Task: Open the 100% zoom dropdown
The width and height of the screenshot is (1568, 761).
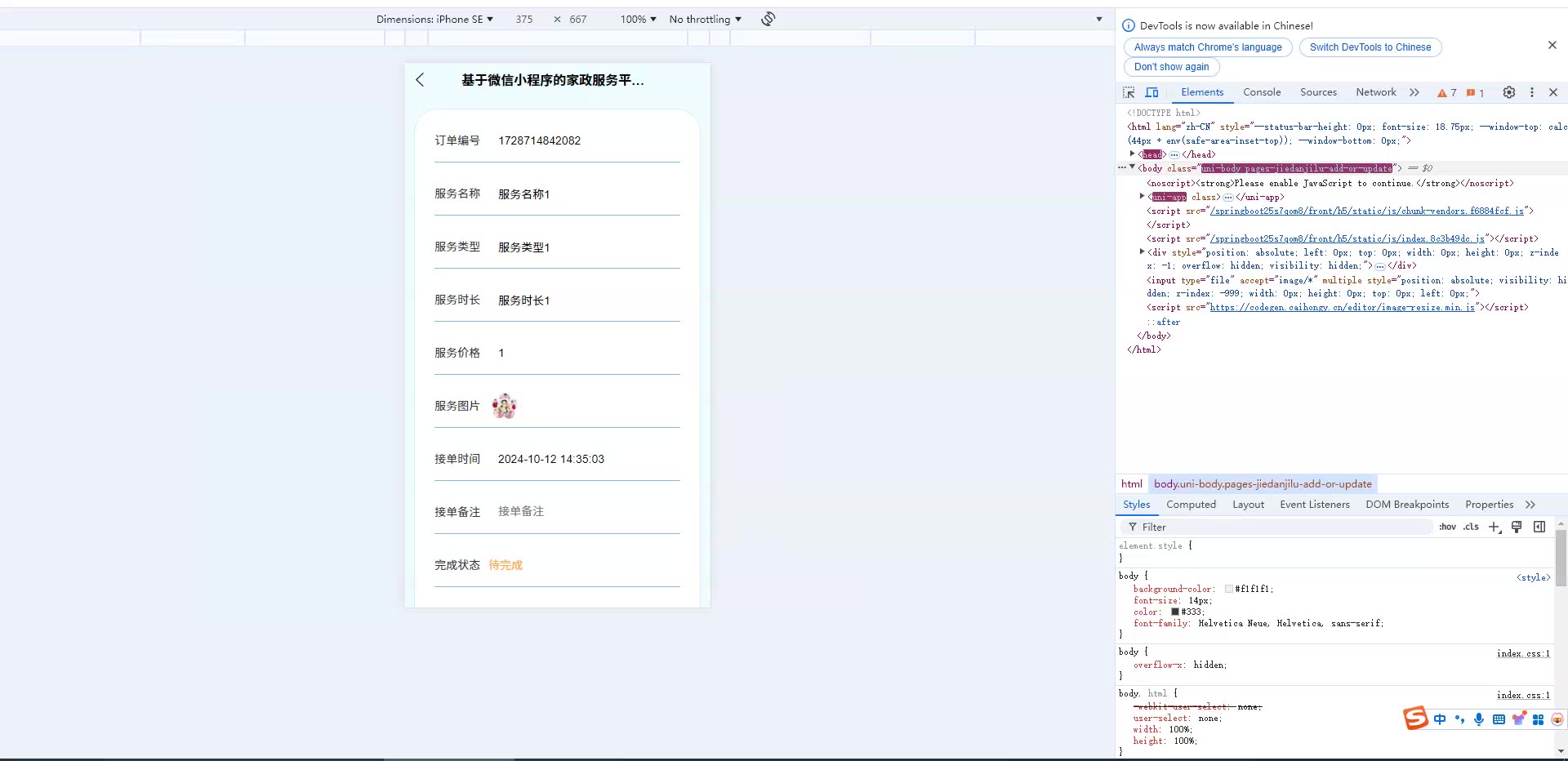Action: tap(638, 19)
